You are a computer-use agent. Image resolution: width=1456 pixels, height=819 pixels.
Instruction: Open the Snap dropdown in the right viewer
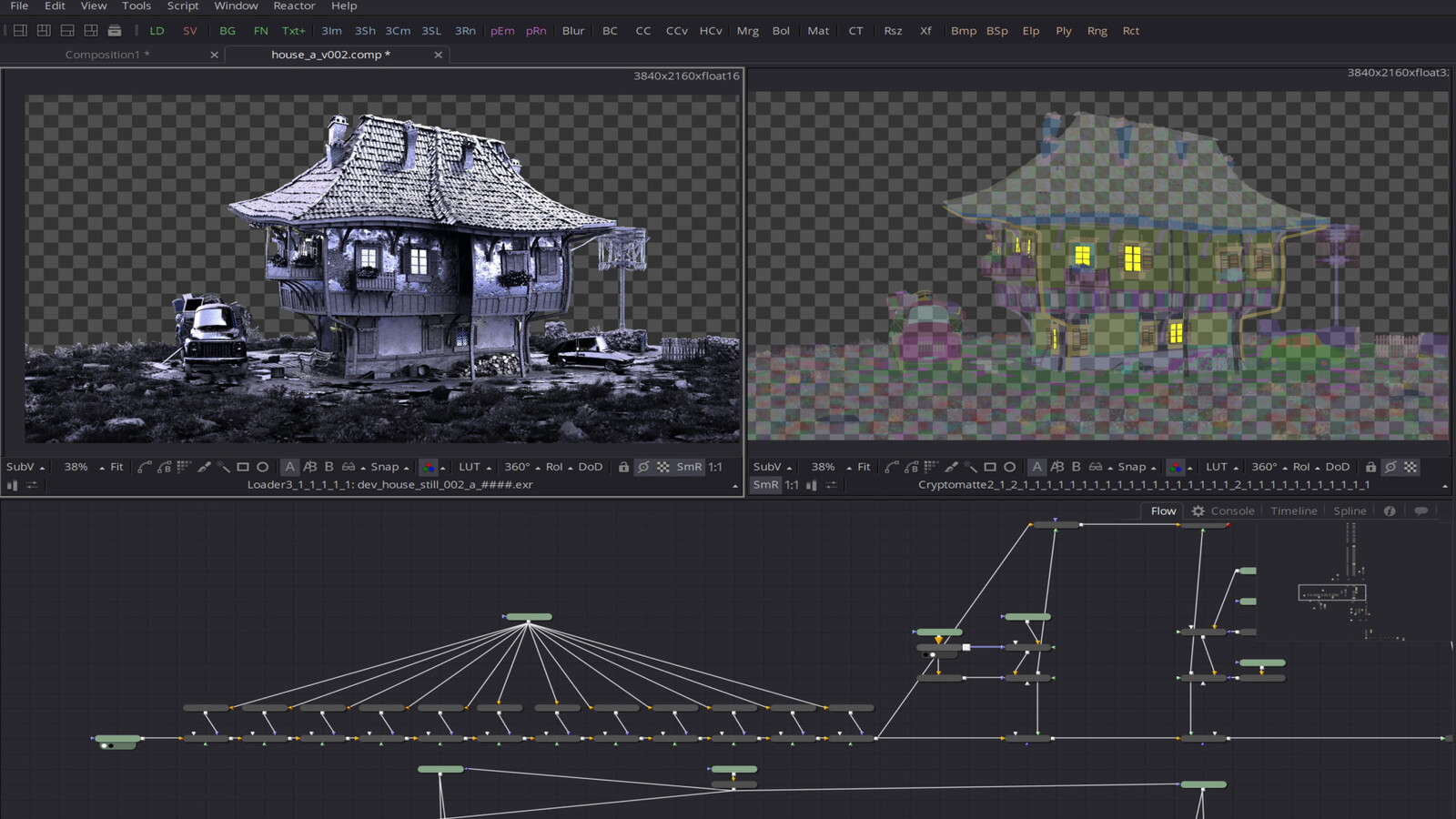(x=1137, y=466)
